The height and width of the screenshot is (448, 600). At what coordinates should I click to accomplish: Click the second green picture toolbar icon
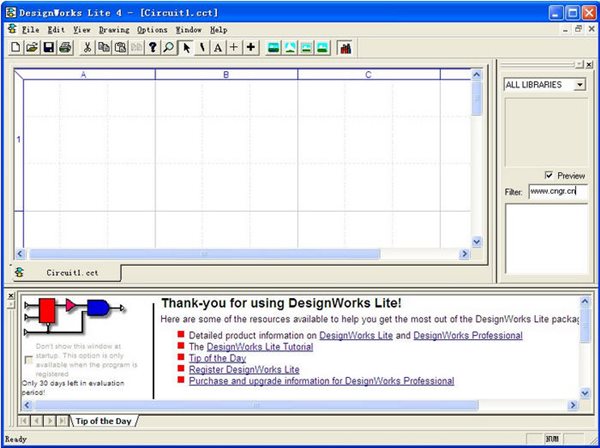point(290,47)
